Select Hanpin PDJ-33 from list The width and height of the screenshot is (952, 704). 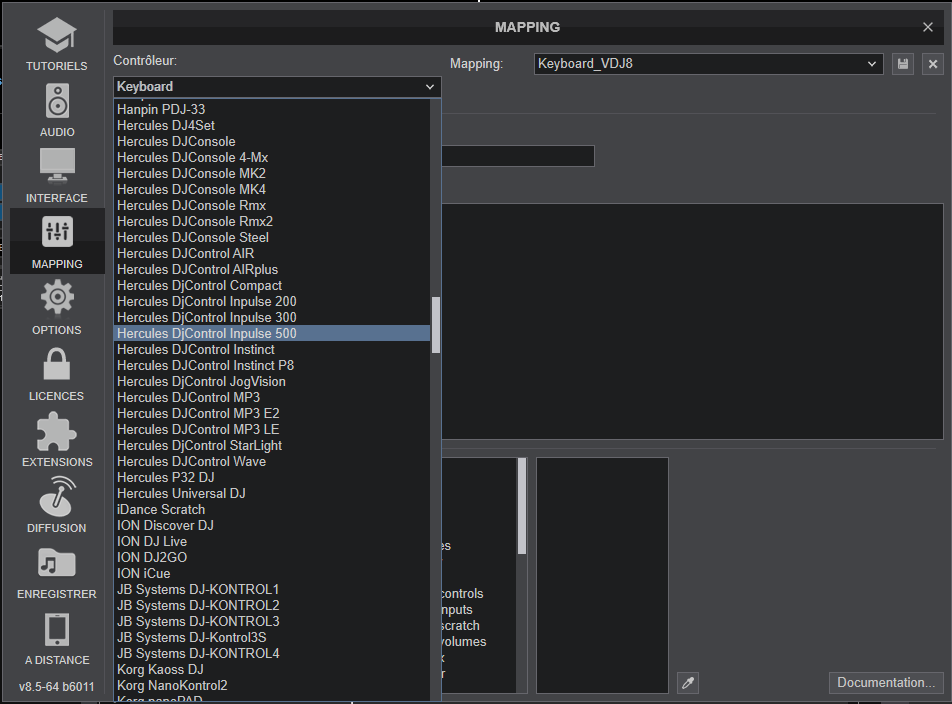click(x=272, y=109)
